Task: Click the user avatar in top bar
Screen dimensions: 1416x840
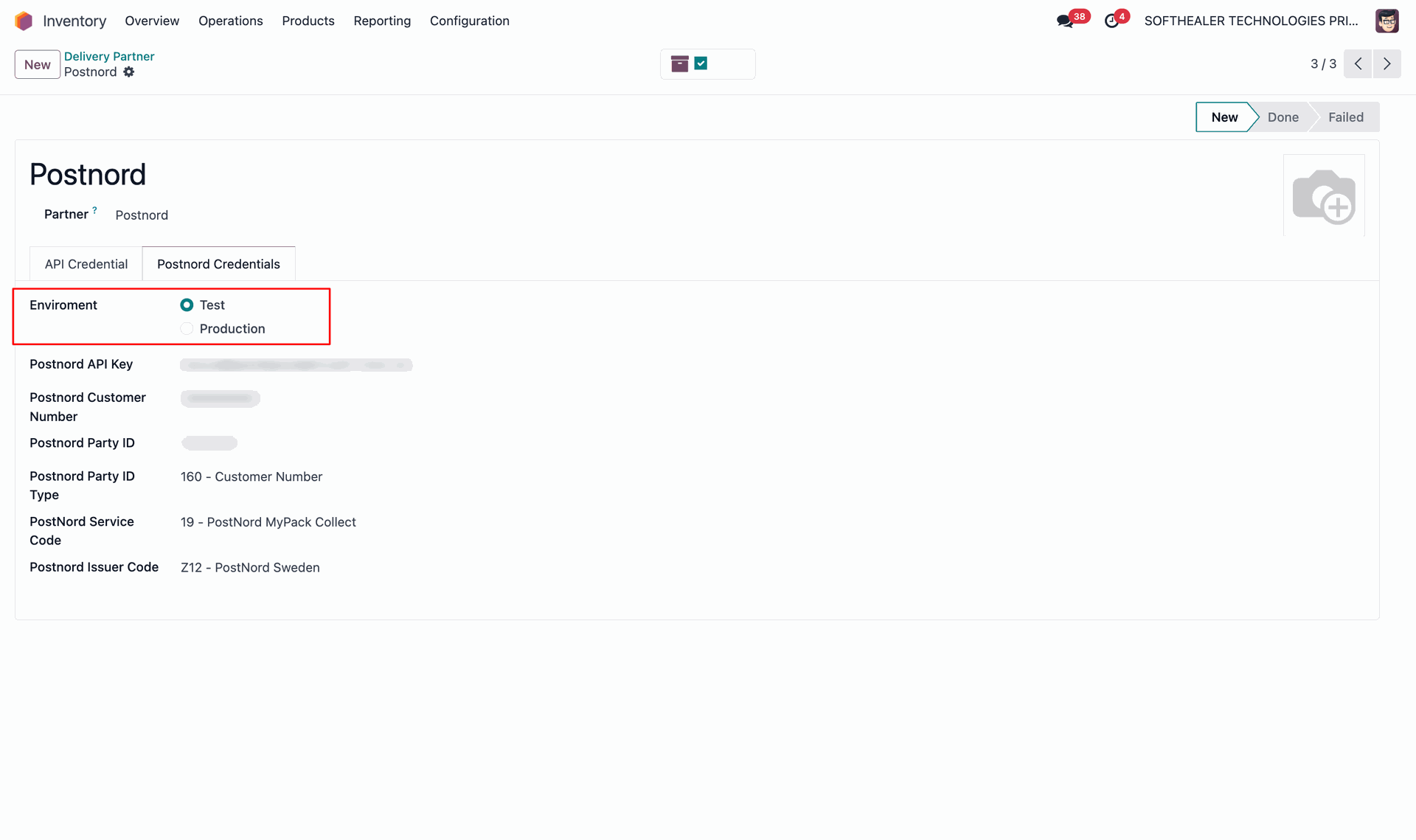Action: pos(1386,21)
